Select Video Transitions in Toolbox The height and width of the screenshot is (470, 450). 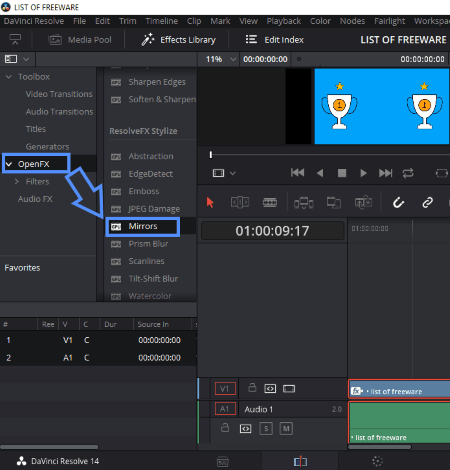[x=59, y=94]
